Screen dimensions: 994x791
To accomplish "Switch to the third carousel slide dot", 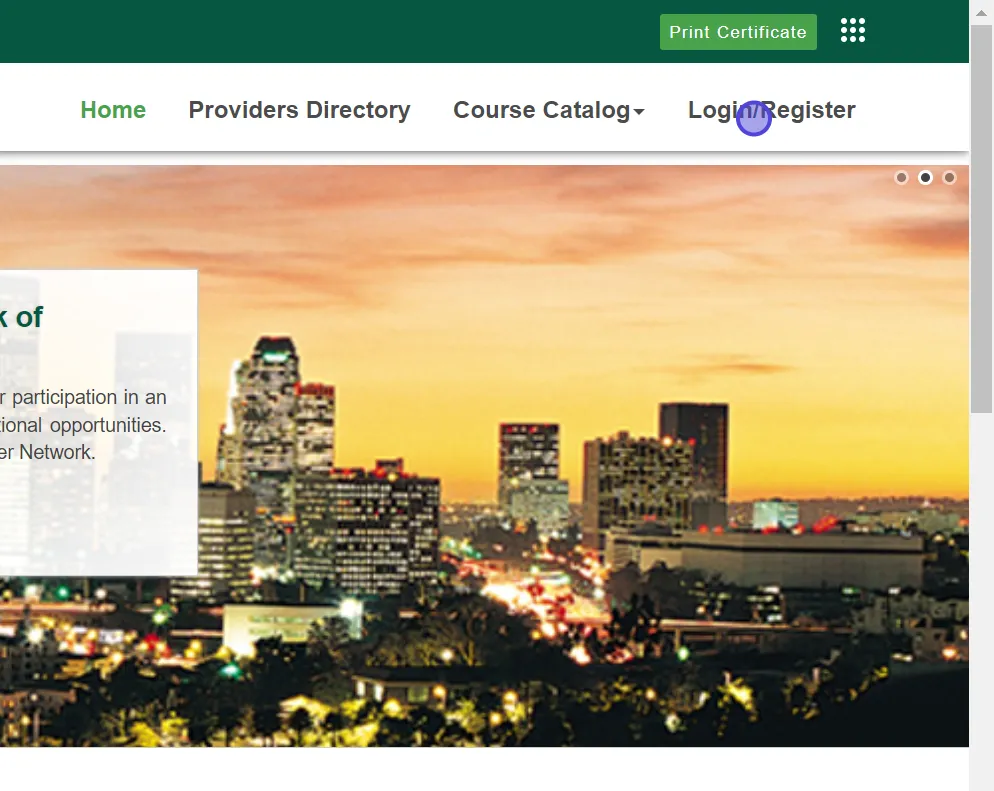I will tap(949, 178).
